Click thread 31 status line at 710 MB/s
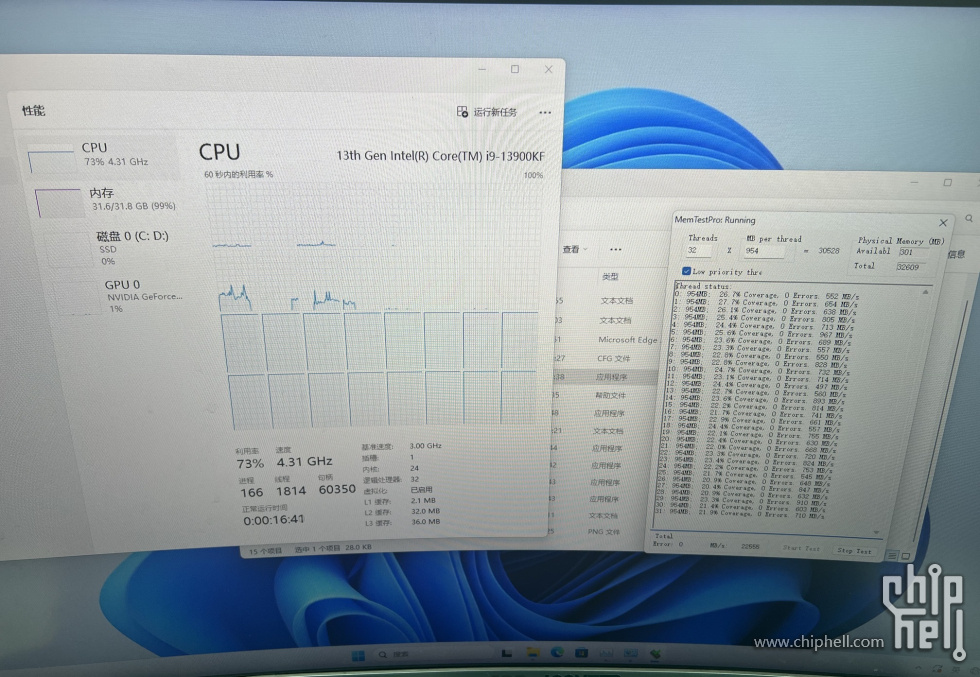 click(739, 513)
